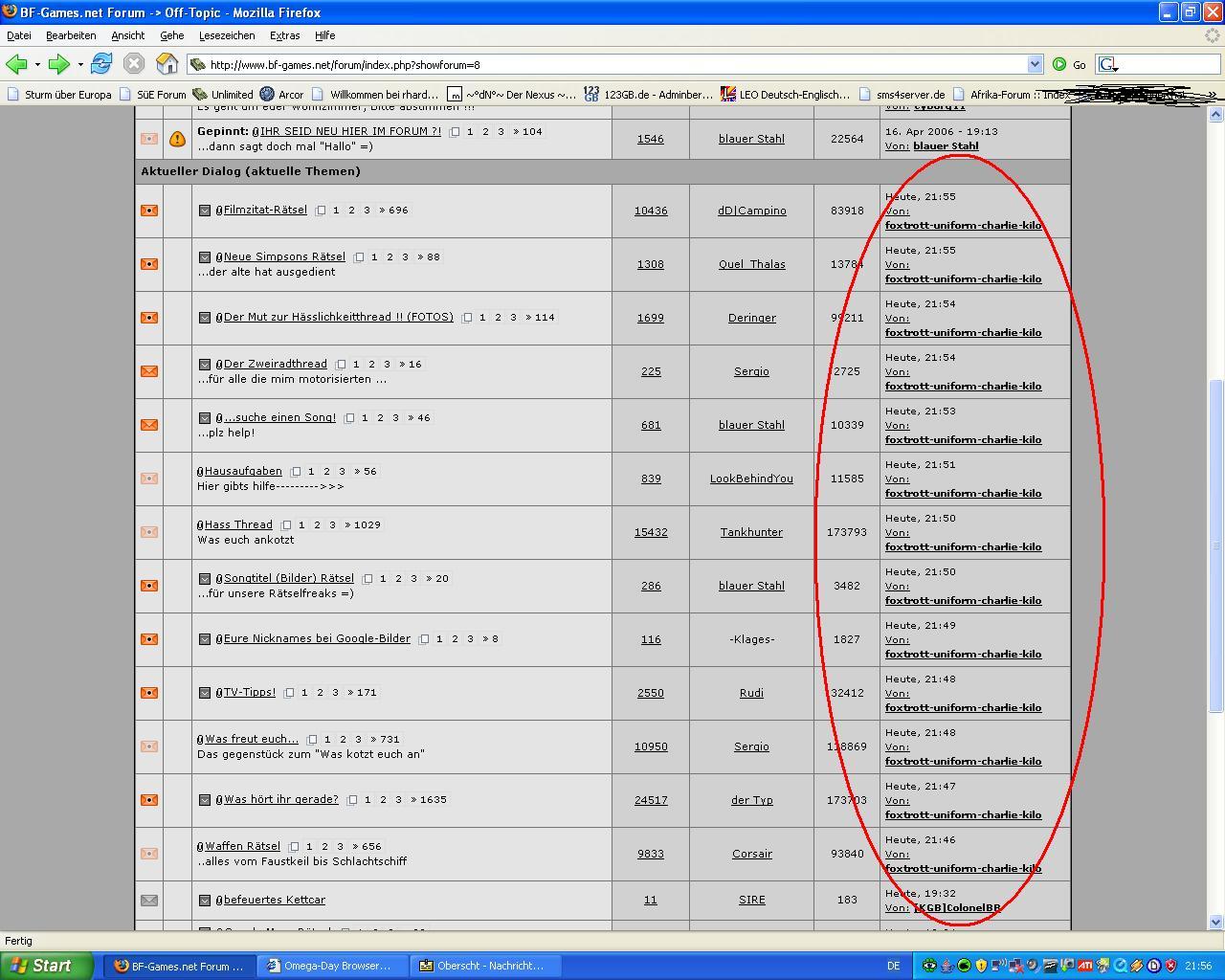
Task: Click new-post icon before TV-Tipps! title
Action: [x=204, y=692]
